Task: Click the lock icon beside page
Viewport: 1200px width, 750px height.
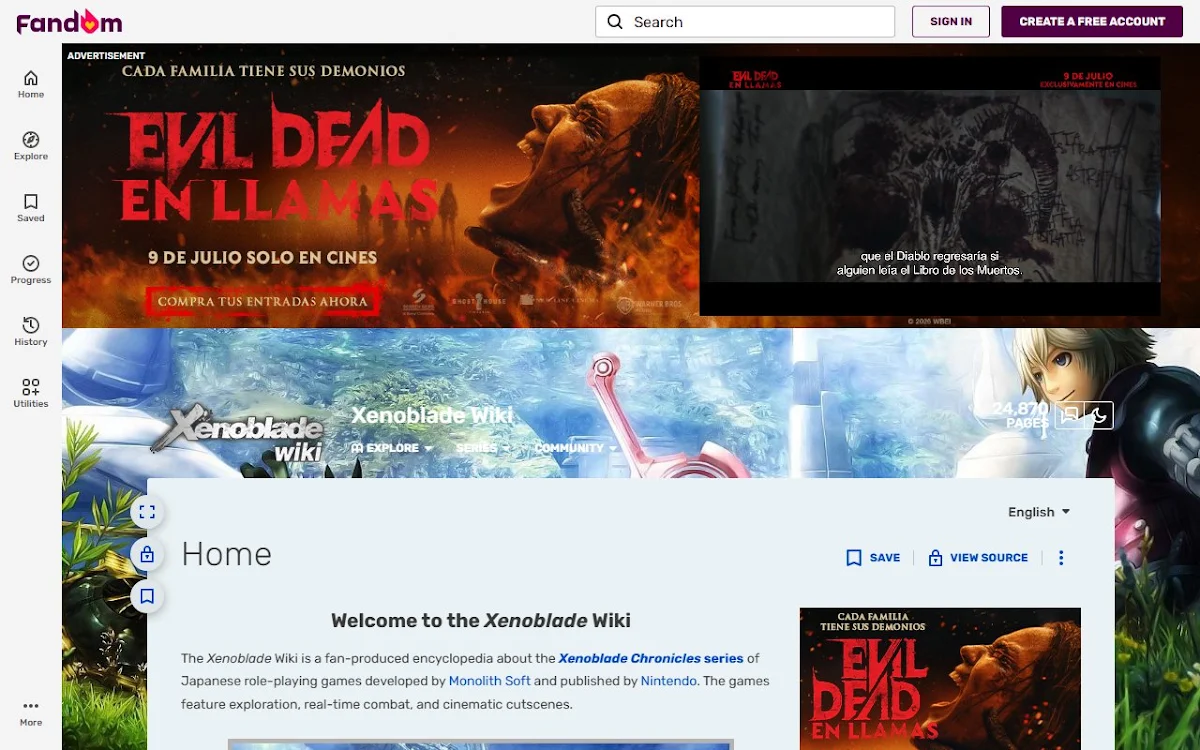Action: click(147, 554)
